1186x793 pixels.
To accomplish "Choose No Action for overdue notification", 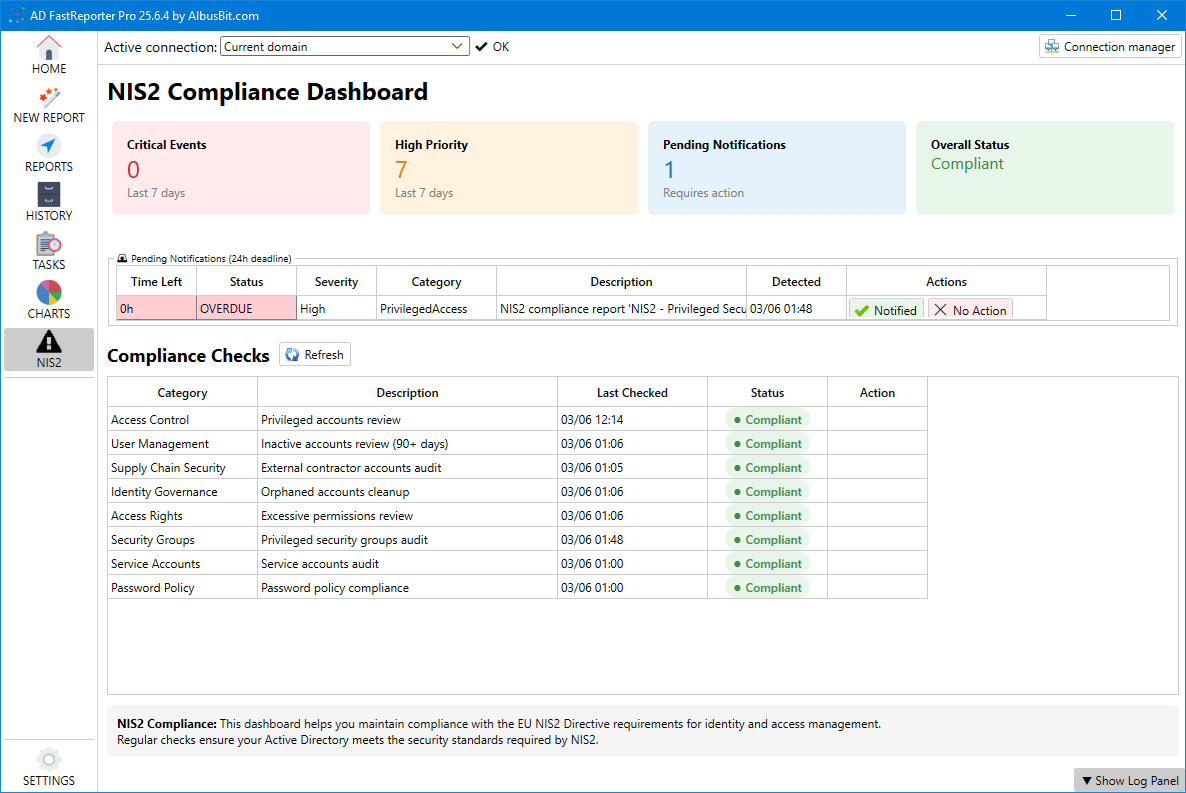I will 970,310.
